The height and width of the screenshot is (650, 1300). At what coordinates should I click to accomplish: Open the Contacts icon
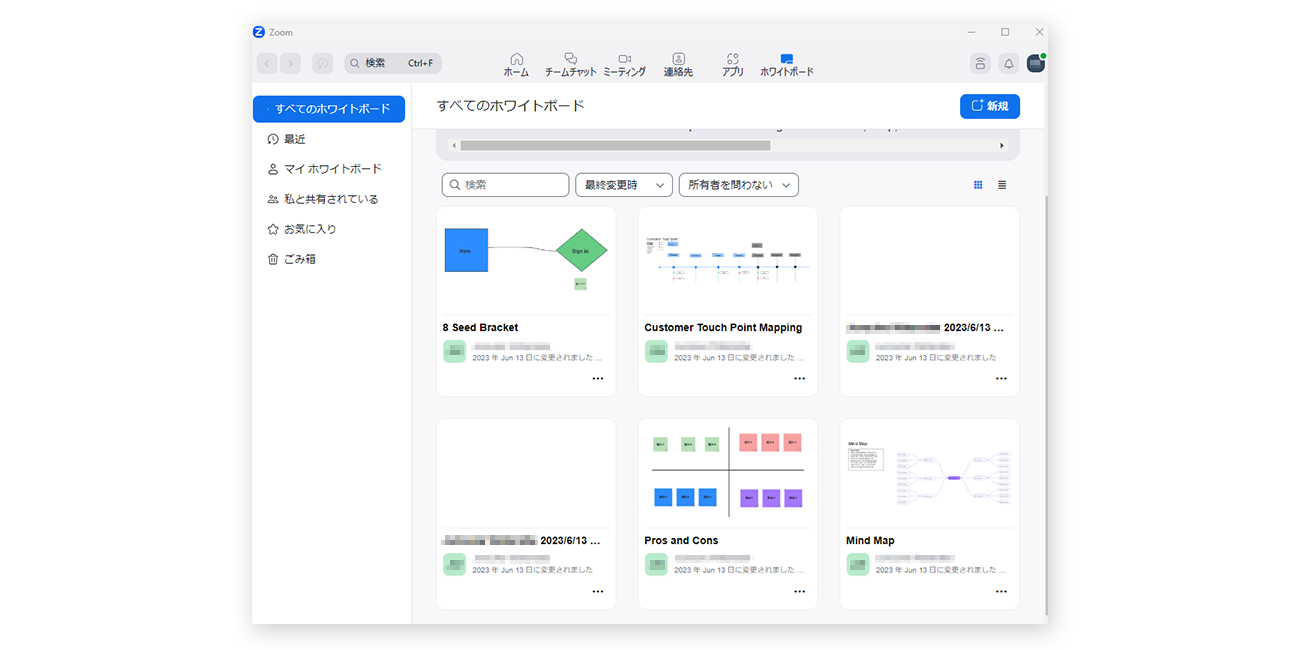(x=678, y=60)
